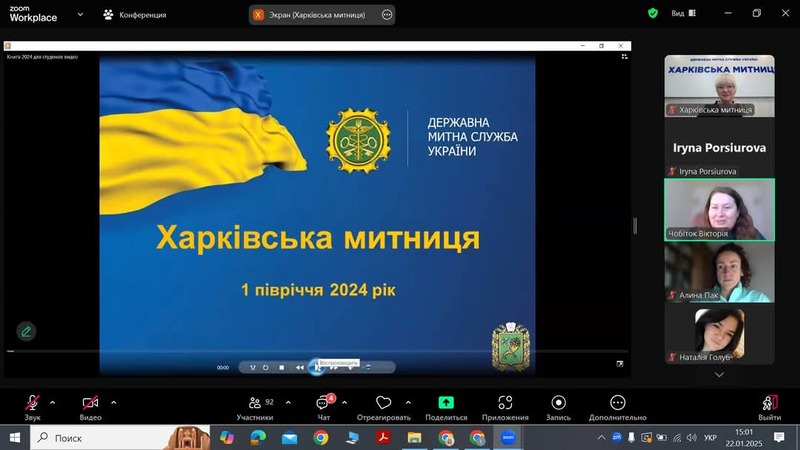This screenshot has width=800, height=450.
Task: Open Microsoft Edge from the taskbar
Action: click(258, 438)
